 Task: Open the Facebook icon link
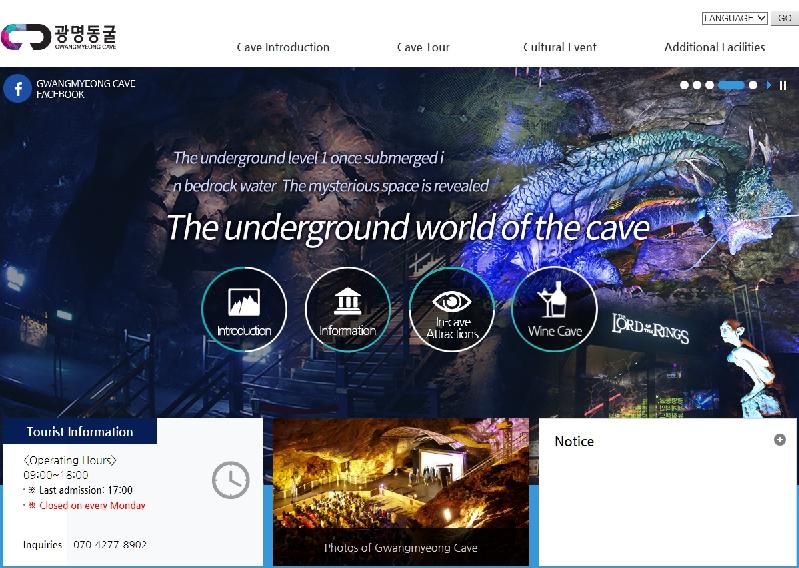click(x=17, y=89)
